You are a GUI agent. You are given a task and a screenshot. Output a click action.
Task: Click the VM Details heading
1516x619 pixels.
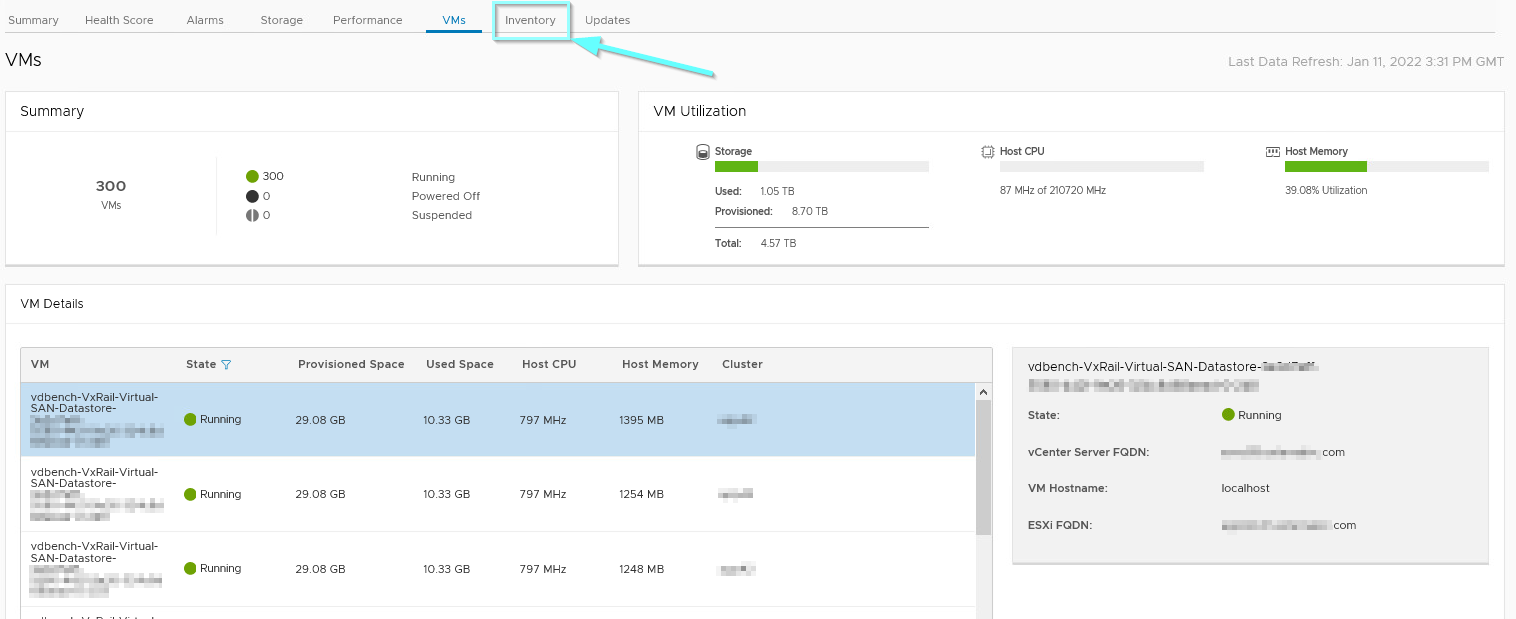click(52, 304)
